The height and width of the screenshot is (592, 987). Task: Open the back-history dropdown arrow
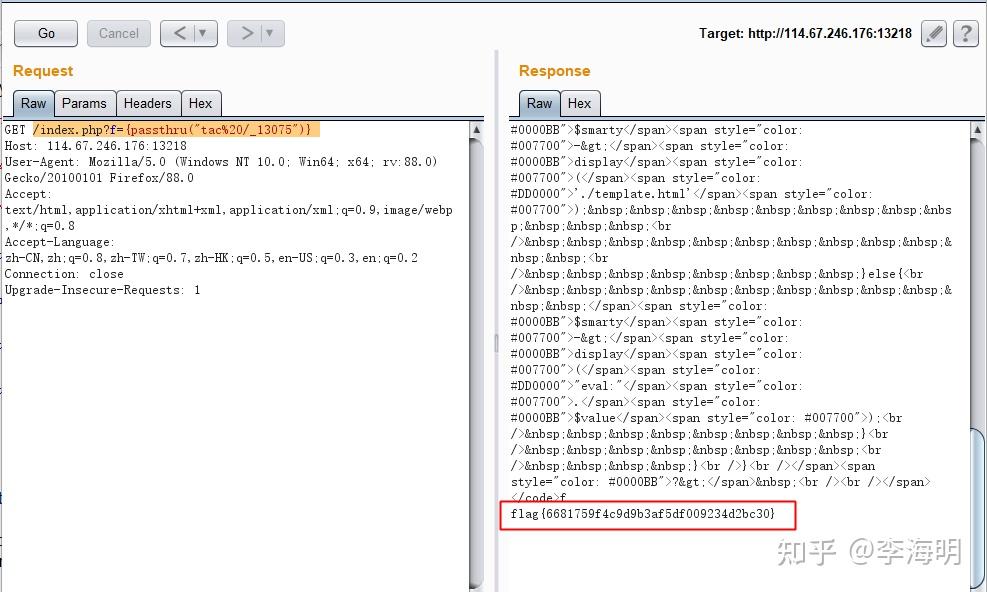point(200,33)
